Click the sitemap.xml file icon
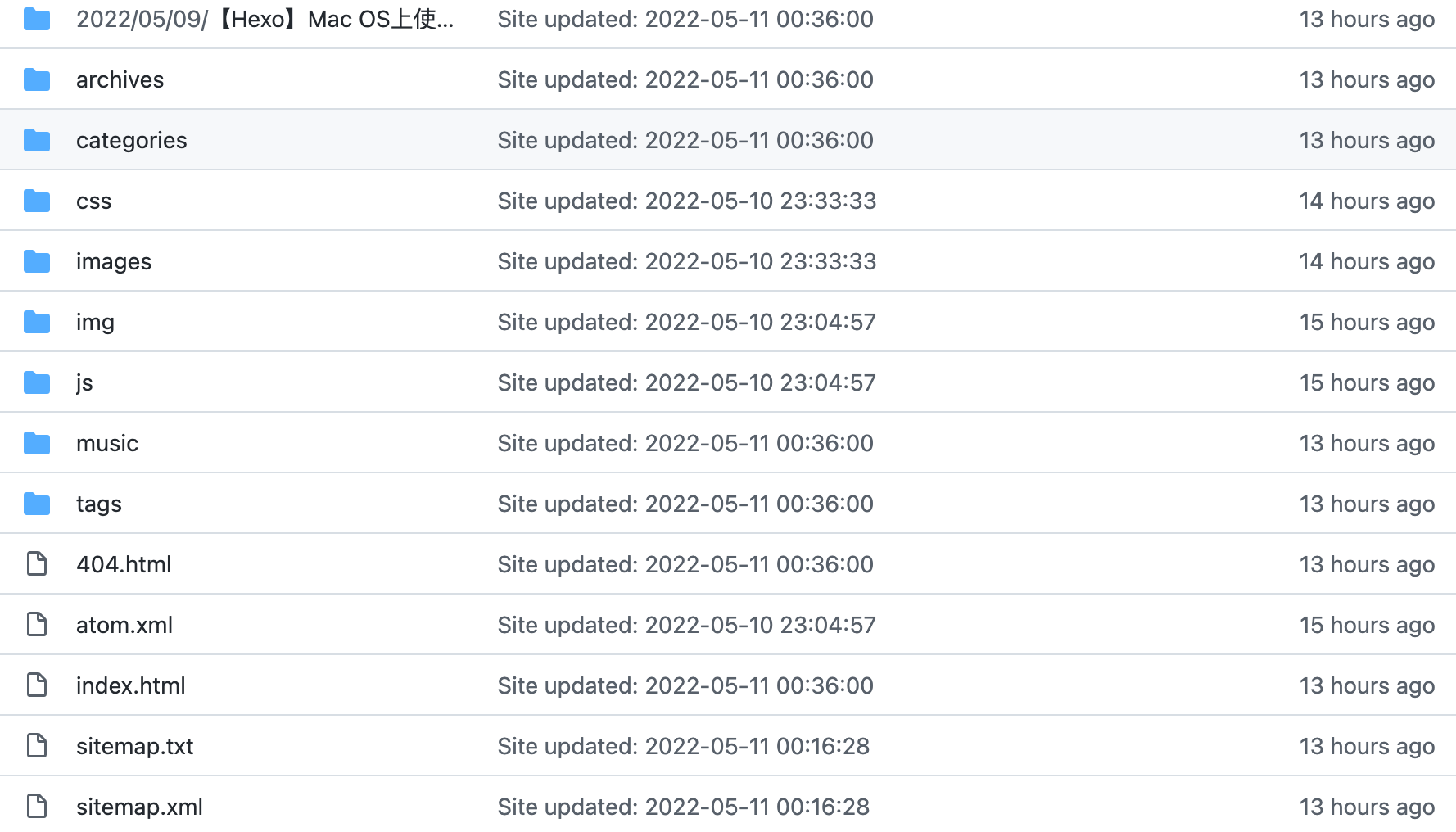Viewport: 1456px width, 832px height. [x=37, y=807]
